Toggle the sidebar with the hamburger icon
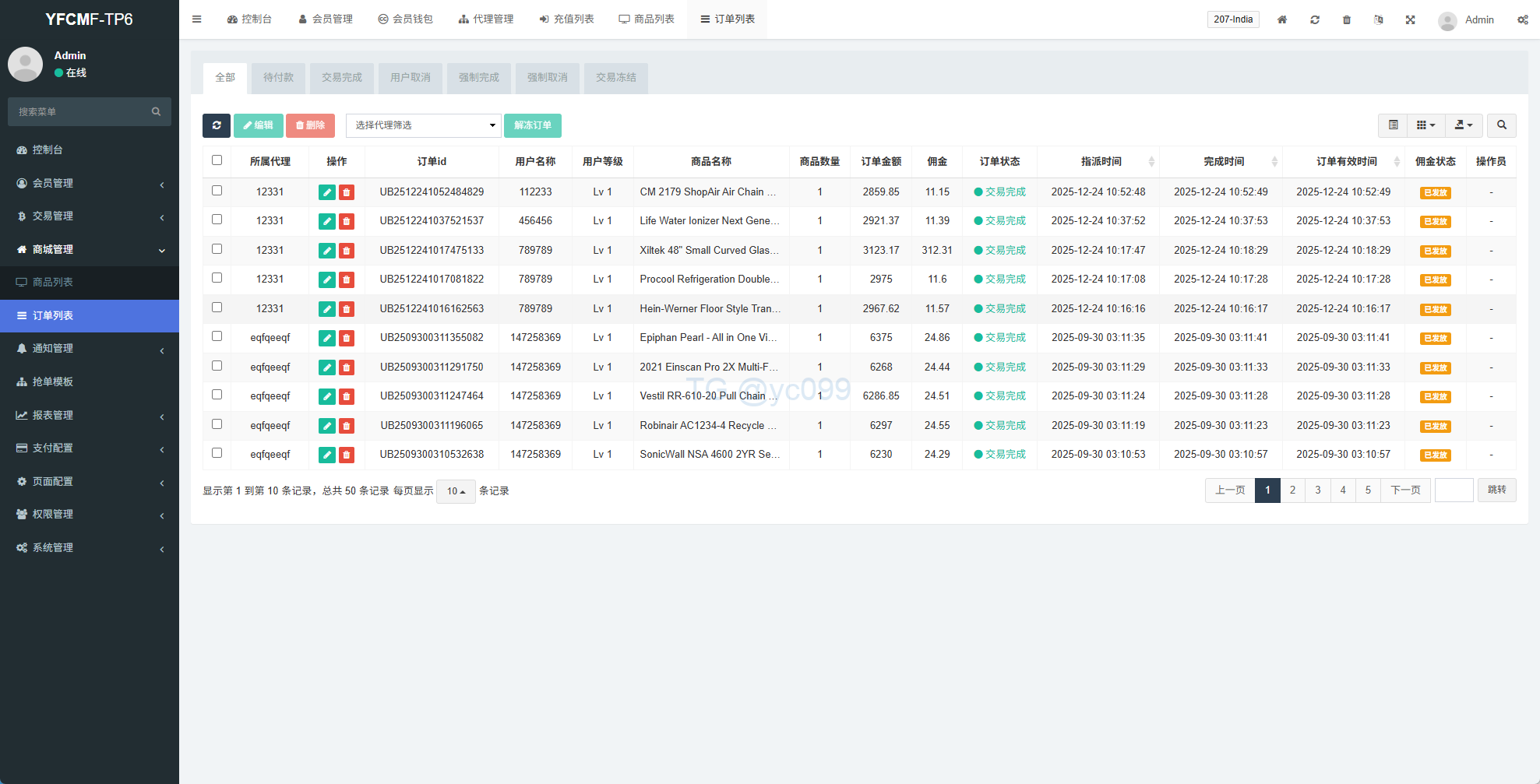The image size is (1540, 784). tap(197, 19)
